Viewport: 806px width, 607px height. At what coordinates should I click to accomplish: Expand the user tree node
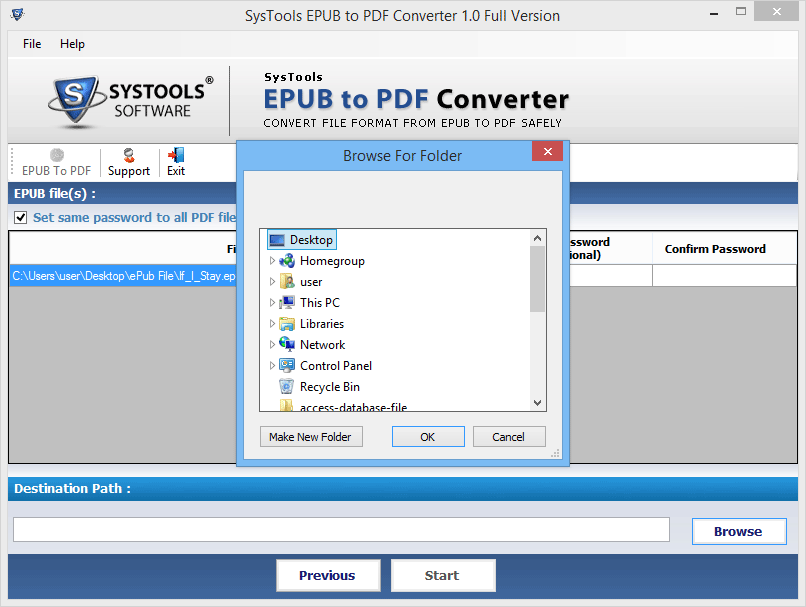[272, 282]
